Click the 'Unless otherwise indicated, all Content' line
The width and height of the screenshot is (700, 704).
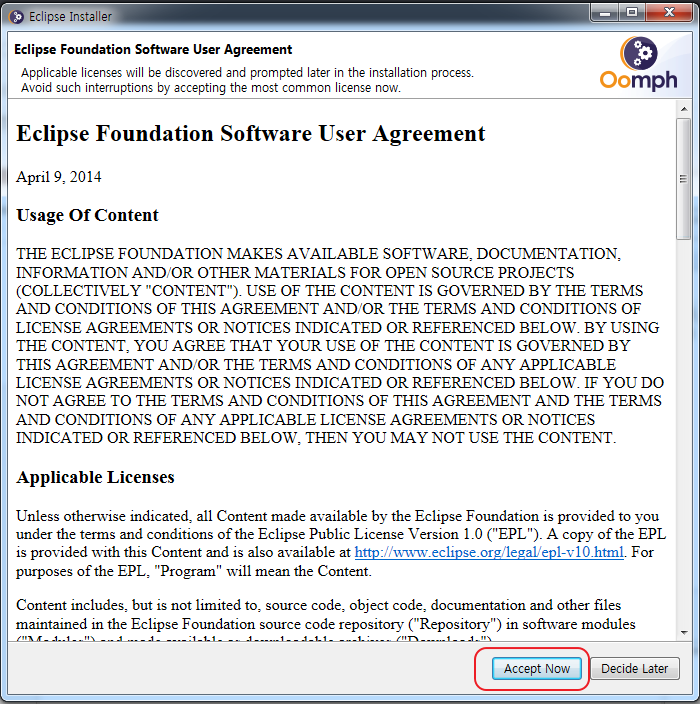pos(338,516)
